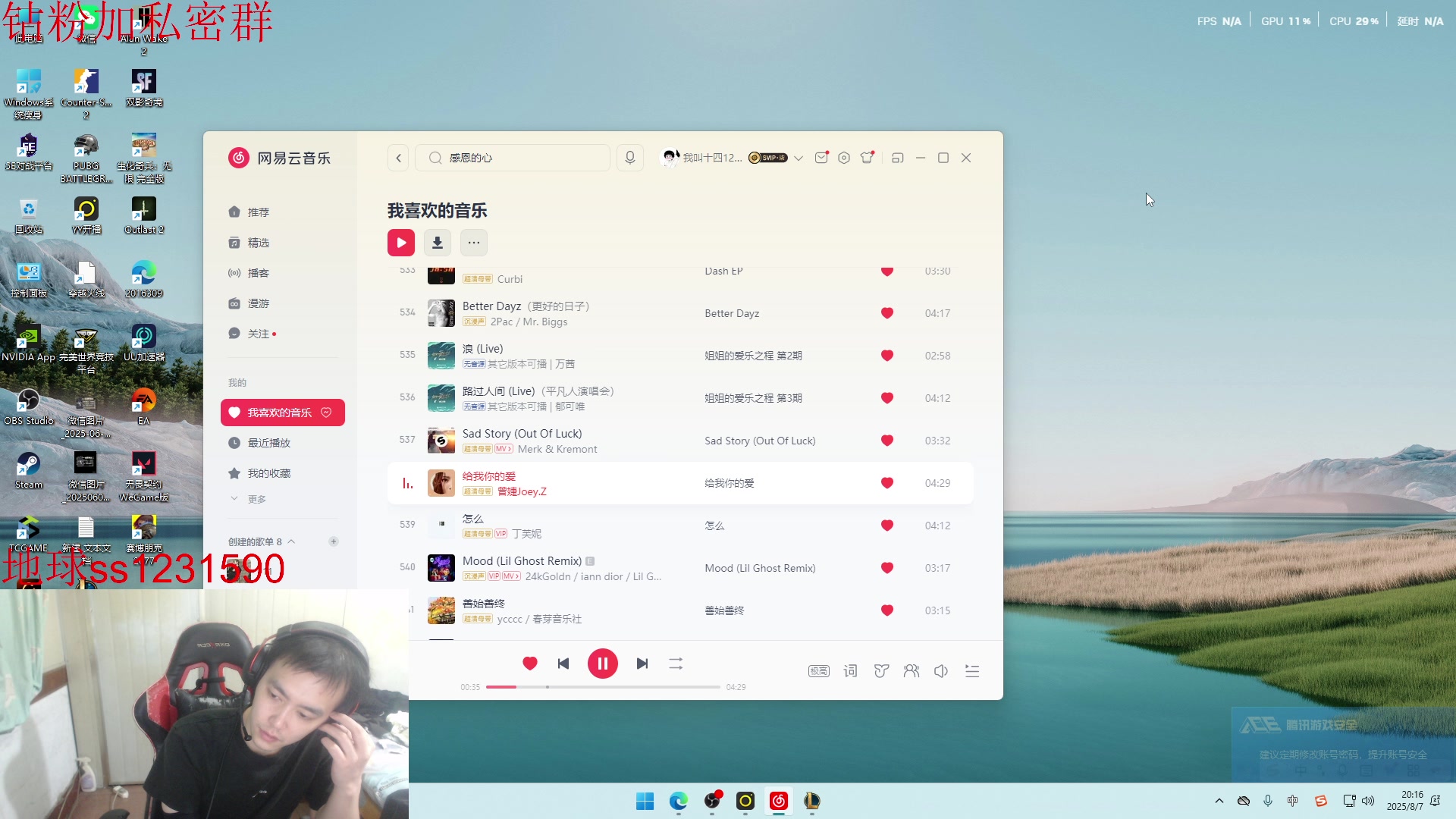
Task: Unlike 路过人间 (Live) heart icon
Action: [887, 398]
